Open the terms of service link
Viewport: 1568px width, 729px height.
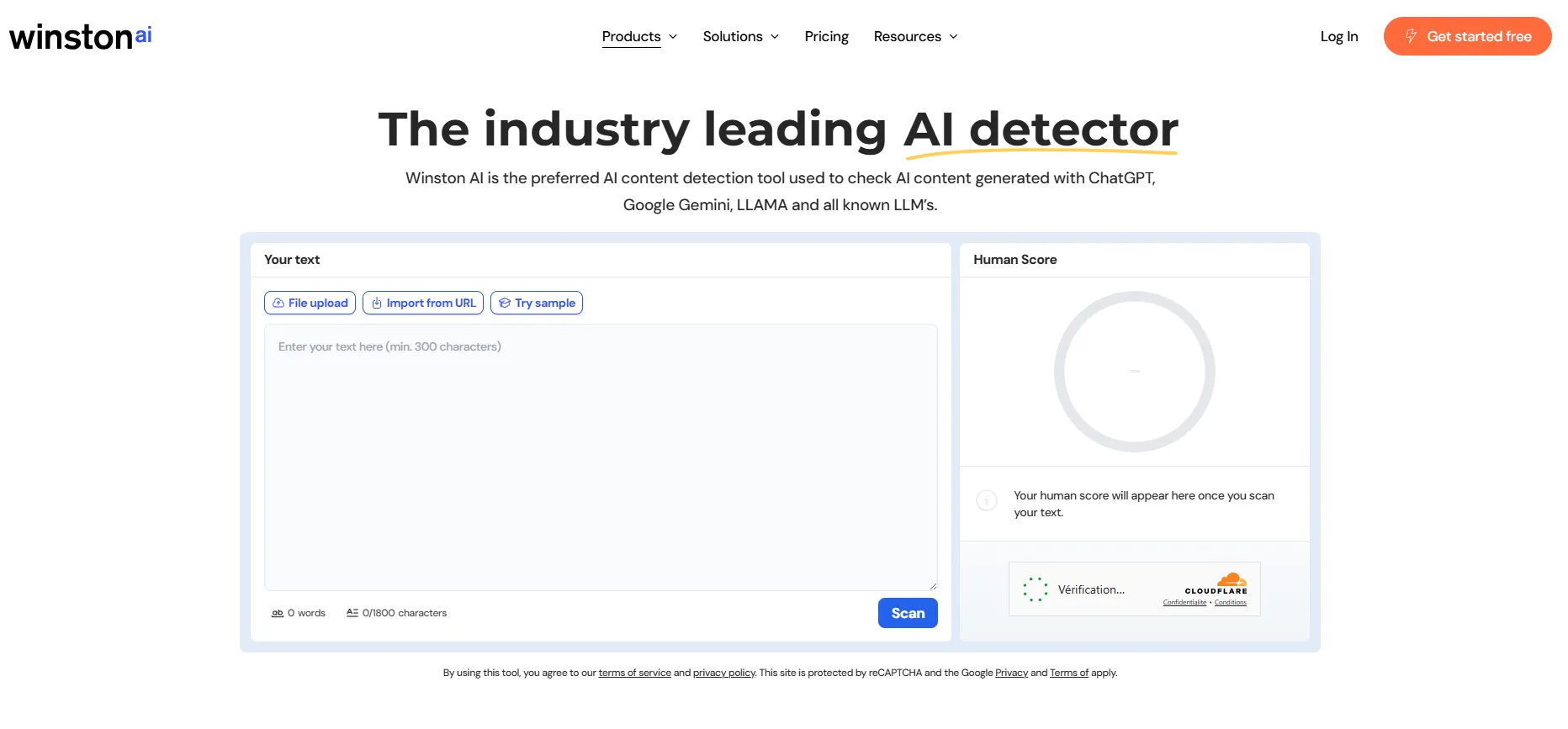pos(635,673)
